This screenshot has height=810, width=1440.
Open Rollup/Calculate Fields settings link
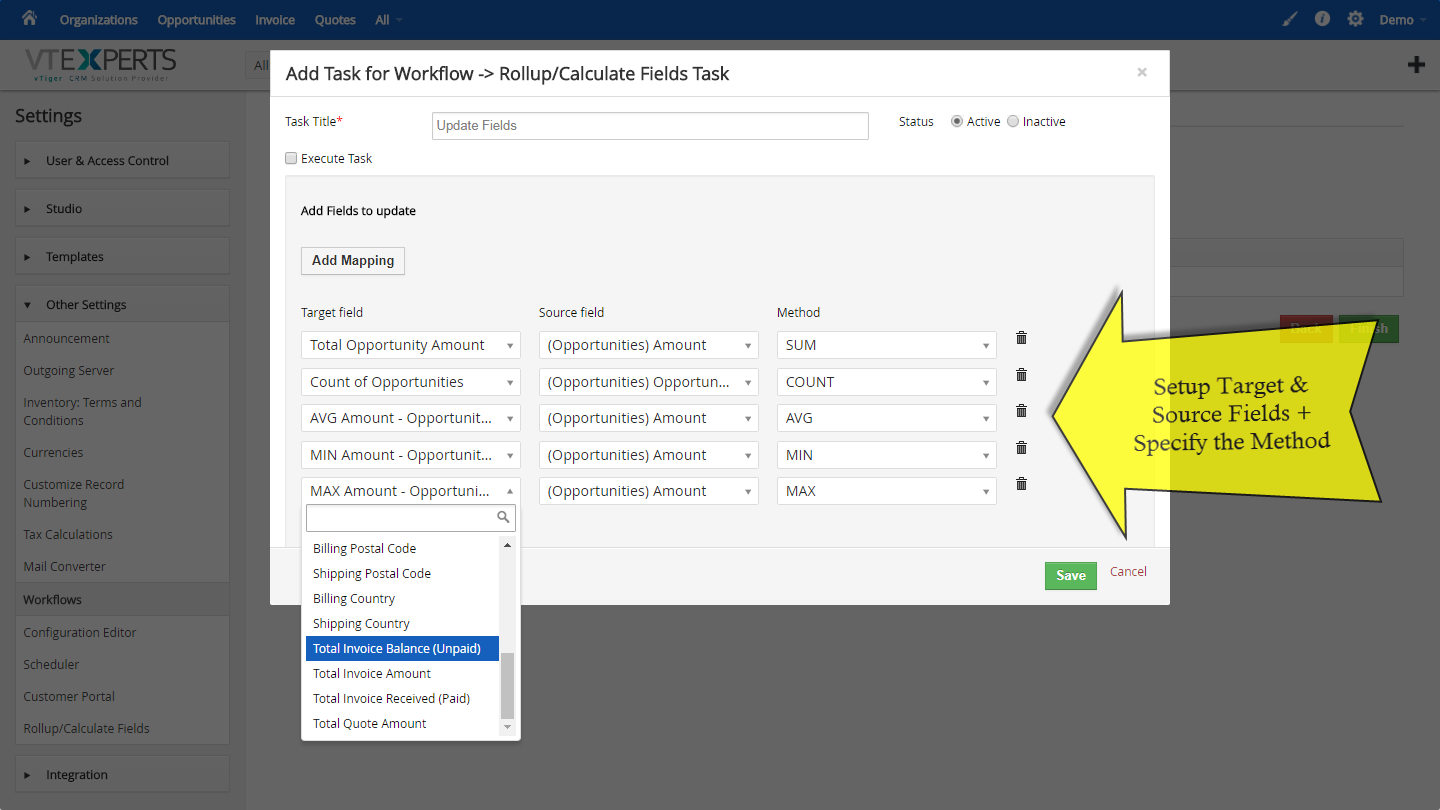tap(87, 729)
